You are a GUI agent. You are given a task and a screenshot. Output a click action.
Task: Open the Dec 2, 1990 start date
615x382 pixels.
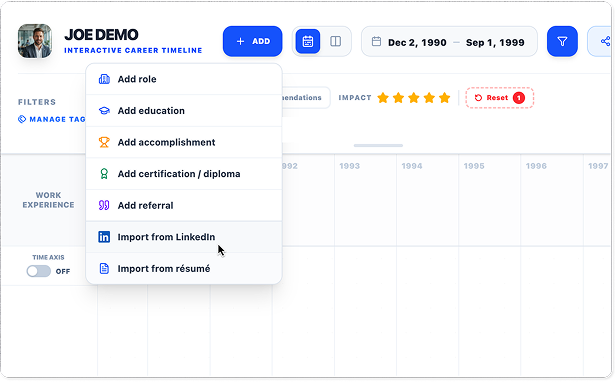click(x=417, y=42)
